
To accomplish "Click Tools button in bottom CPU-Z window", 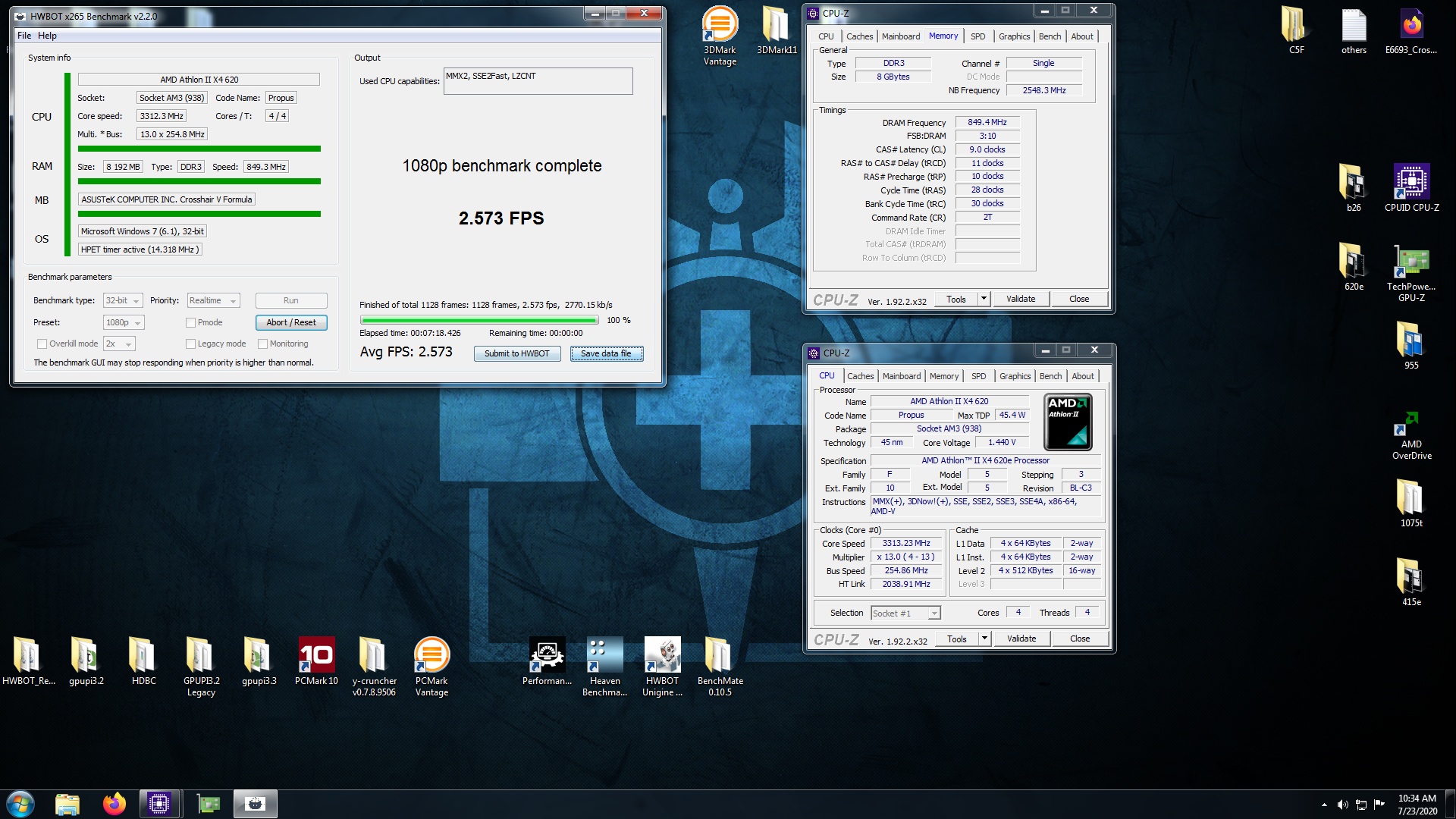I will (x=957, y=639).
